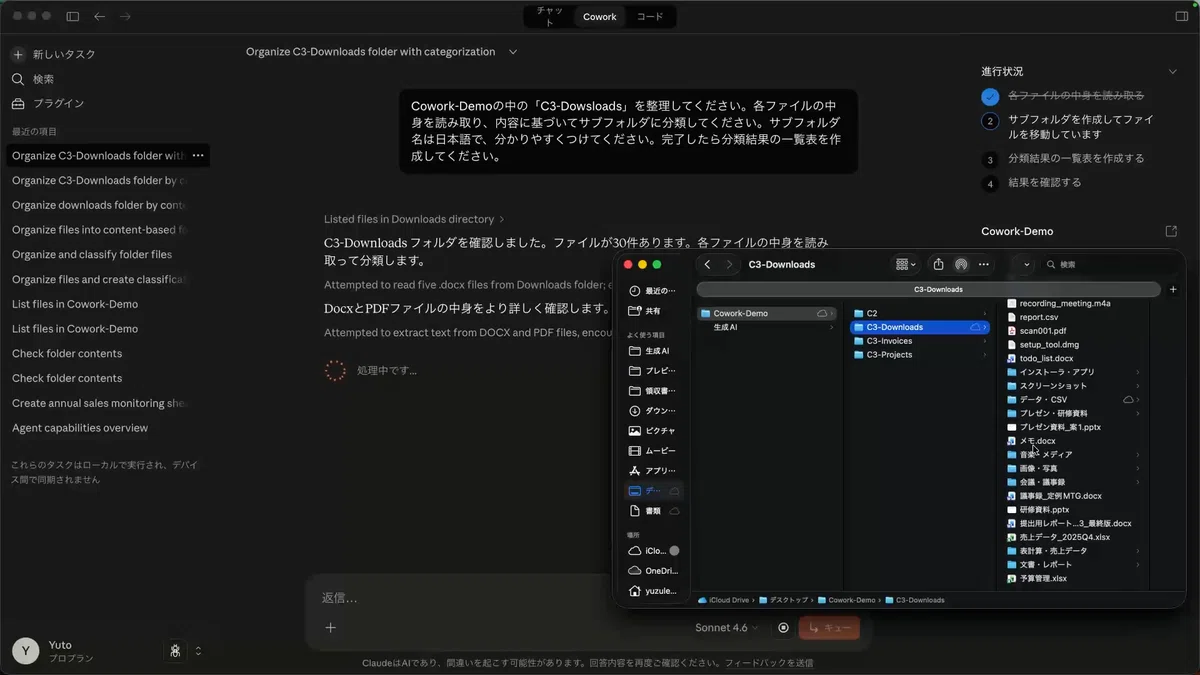Switch to the Cowork tab
This screenshot has width=1200, height=675.
click(600, 17)
